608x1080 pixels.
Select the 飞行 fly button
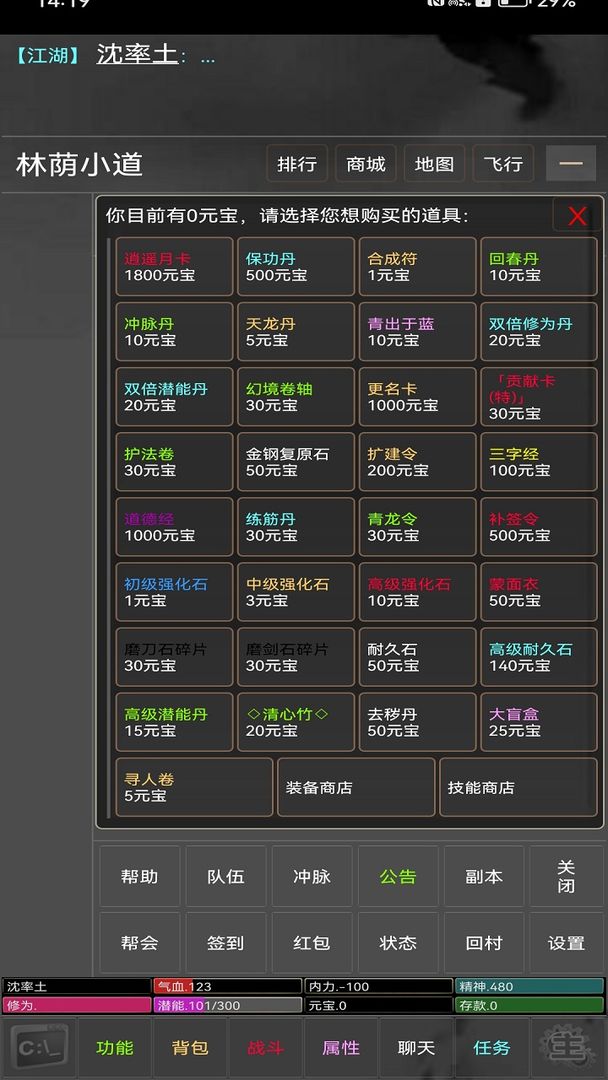coord(503,164)
